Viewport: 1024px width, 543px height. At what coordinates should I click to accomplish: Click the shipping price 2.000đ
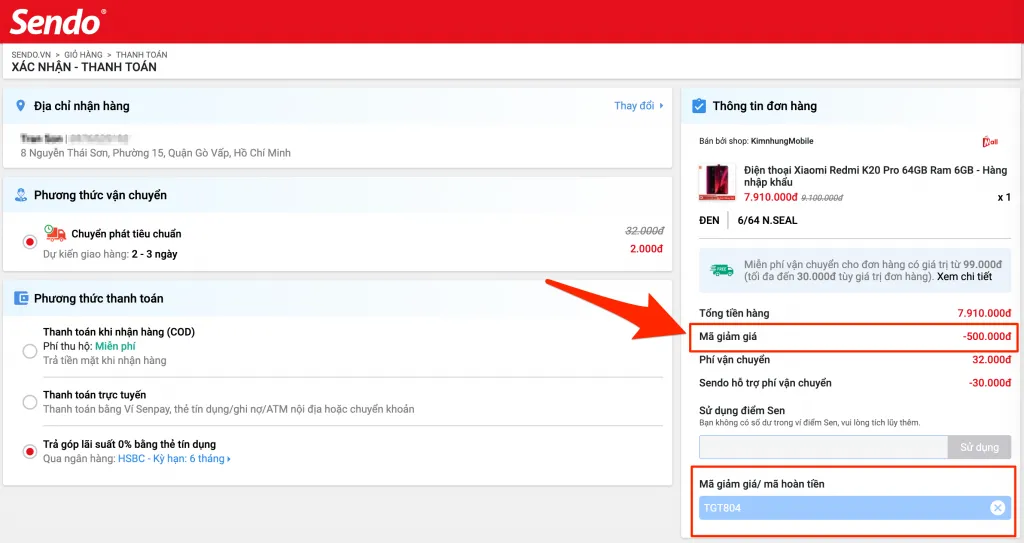click(x=647, y=249)
